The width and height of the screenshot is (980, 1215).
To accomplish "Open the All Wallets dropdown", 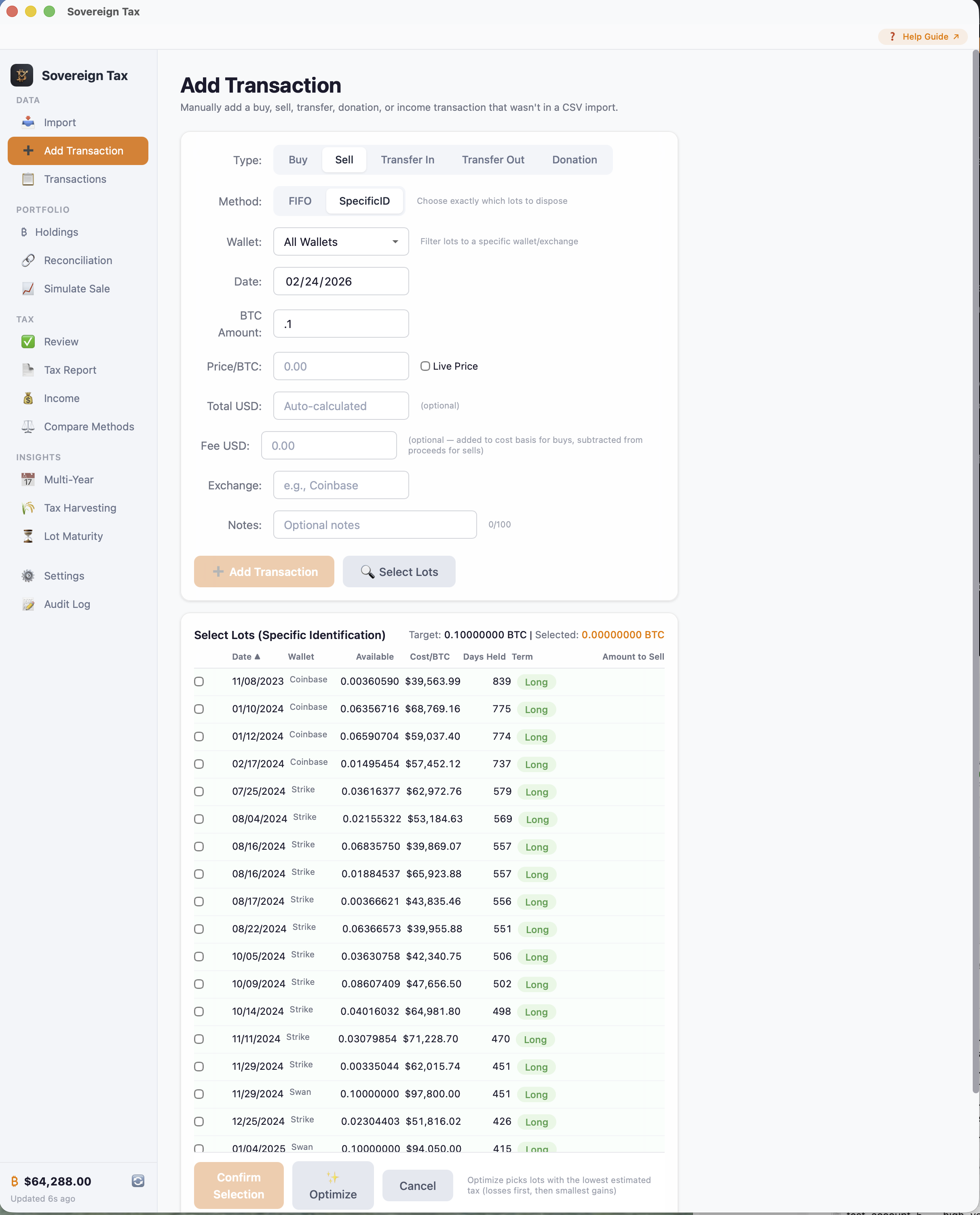I will pyautogui.click(x=340, y=241).
